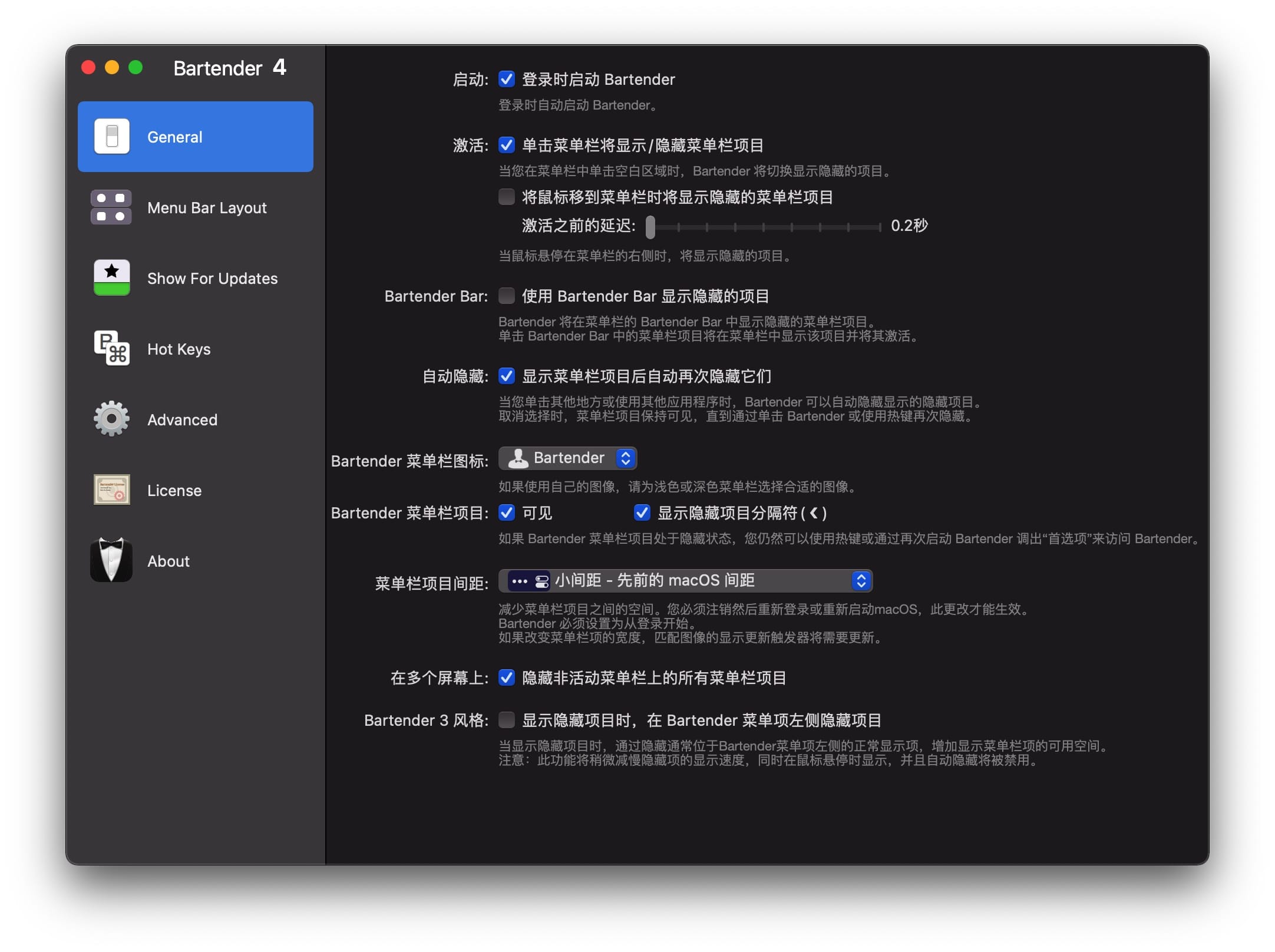Click the activation delay slider knob

pyautogui.click(x=650, y=227)
